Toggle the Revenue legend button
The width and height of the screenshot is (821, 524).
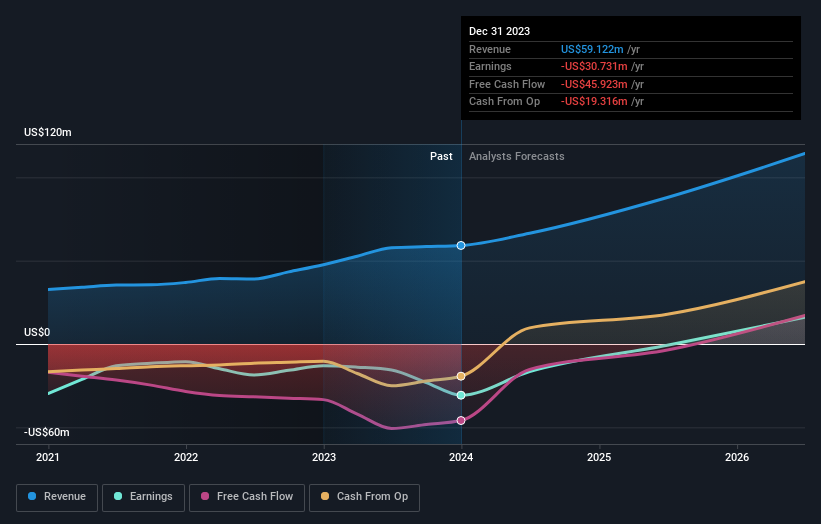click(x=57, y=497)
